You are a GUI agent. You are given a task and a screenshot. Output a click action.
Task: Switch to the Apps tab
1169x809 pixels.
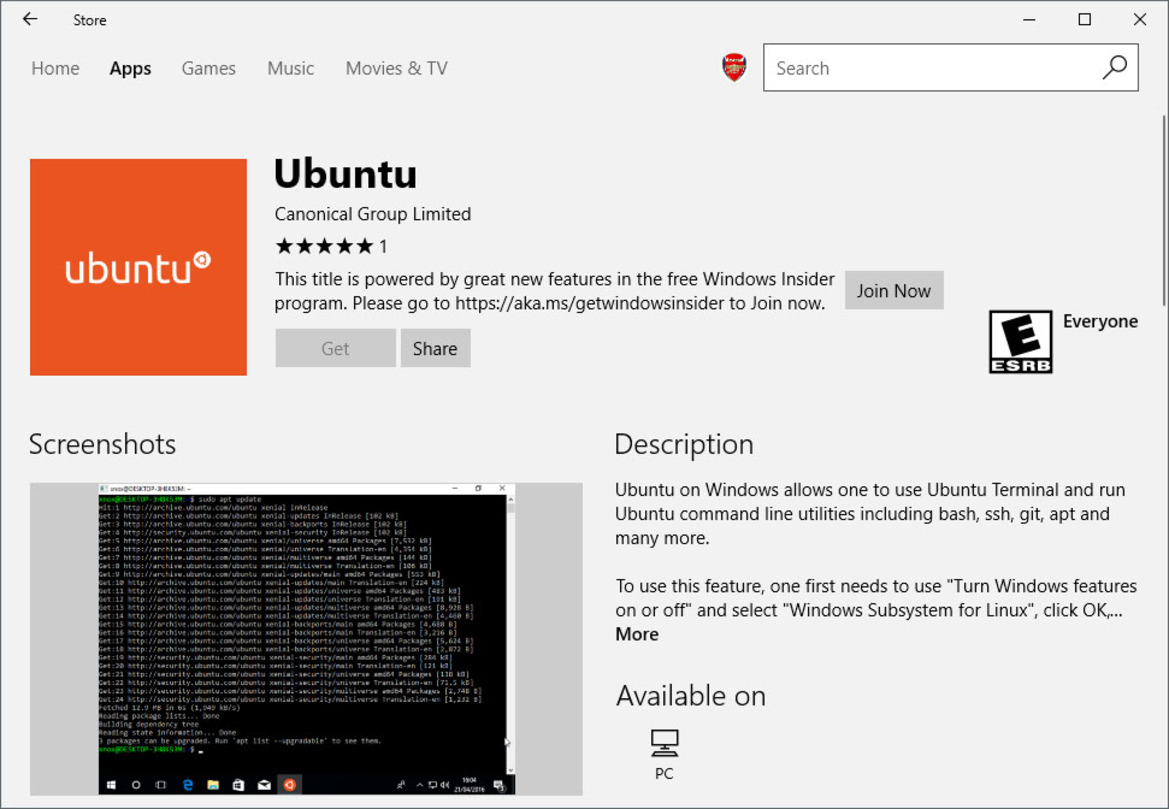click(130, 69)
